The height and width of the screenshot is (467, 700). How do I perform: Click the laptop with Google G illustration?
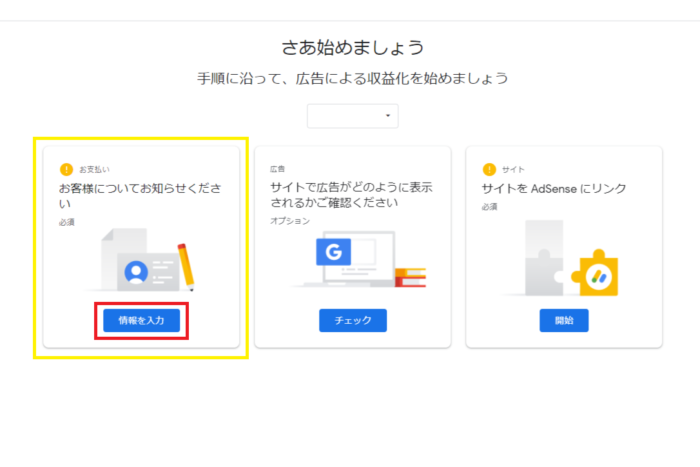[x=359, y=259]
